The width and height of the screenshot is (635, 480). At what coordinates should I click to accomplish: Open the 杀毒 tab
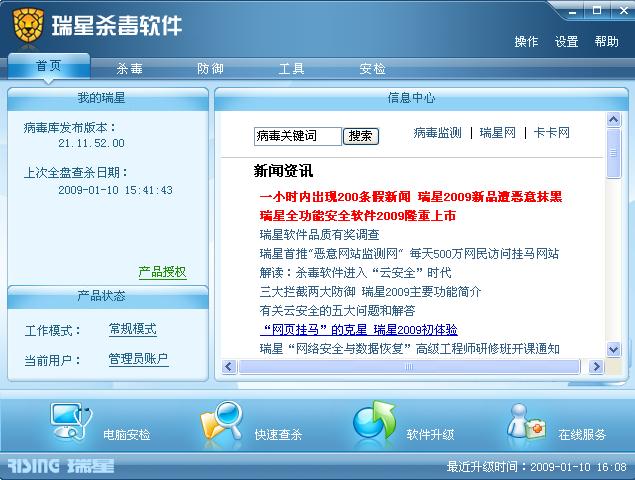click(130, 68)
